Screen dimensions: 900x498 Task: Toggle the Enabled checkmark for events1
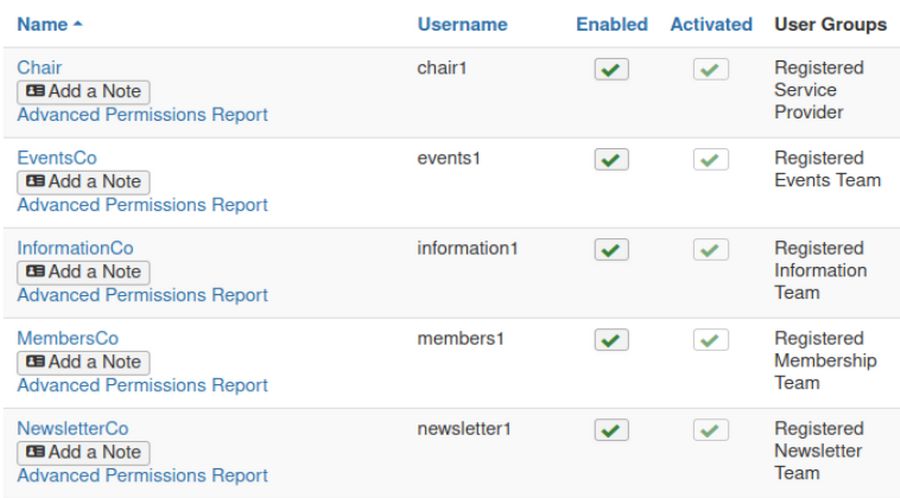coord(611,160)
